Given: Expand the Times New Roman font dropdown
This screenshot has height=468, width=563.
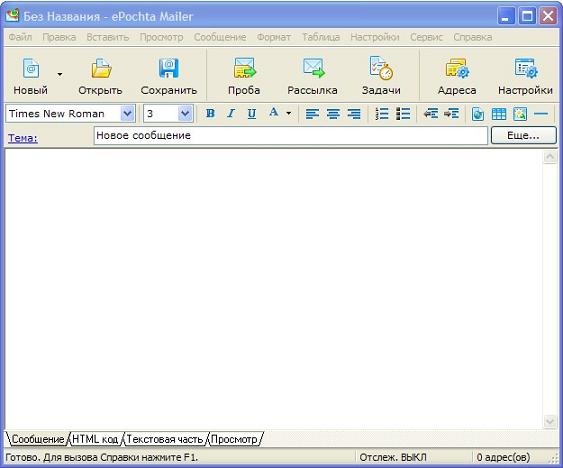Looking at the screenshot, I should [x=127, y=114].
